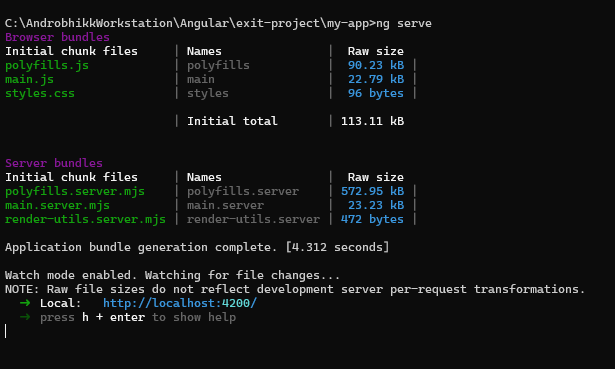Image resolution: width=615 pixels, height=369 pixels.
Task: Click the Server bundles heading
Action: pyautogui.click(x=54, y=163)
